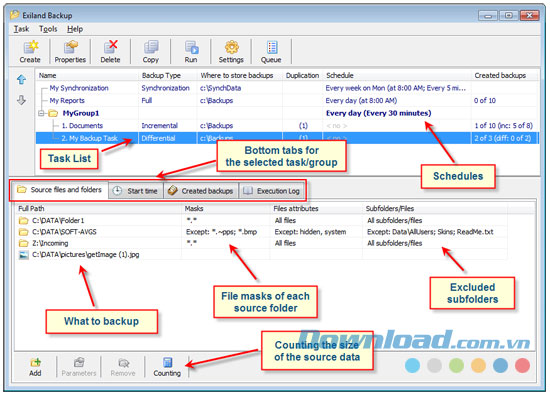Screen dimensions: 550x397
Task: Click the MyGroup1 folder icon
Action: 53,113
